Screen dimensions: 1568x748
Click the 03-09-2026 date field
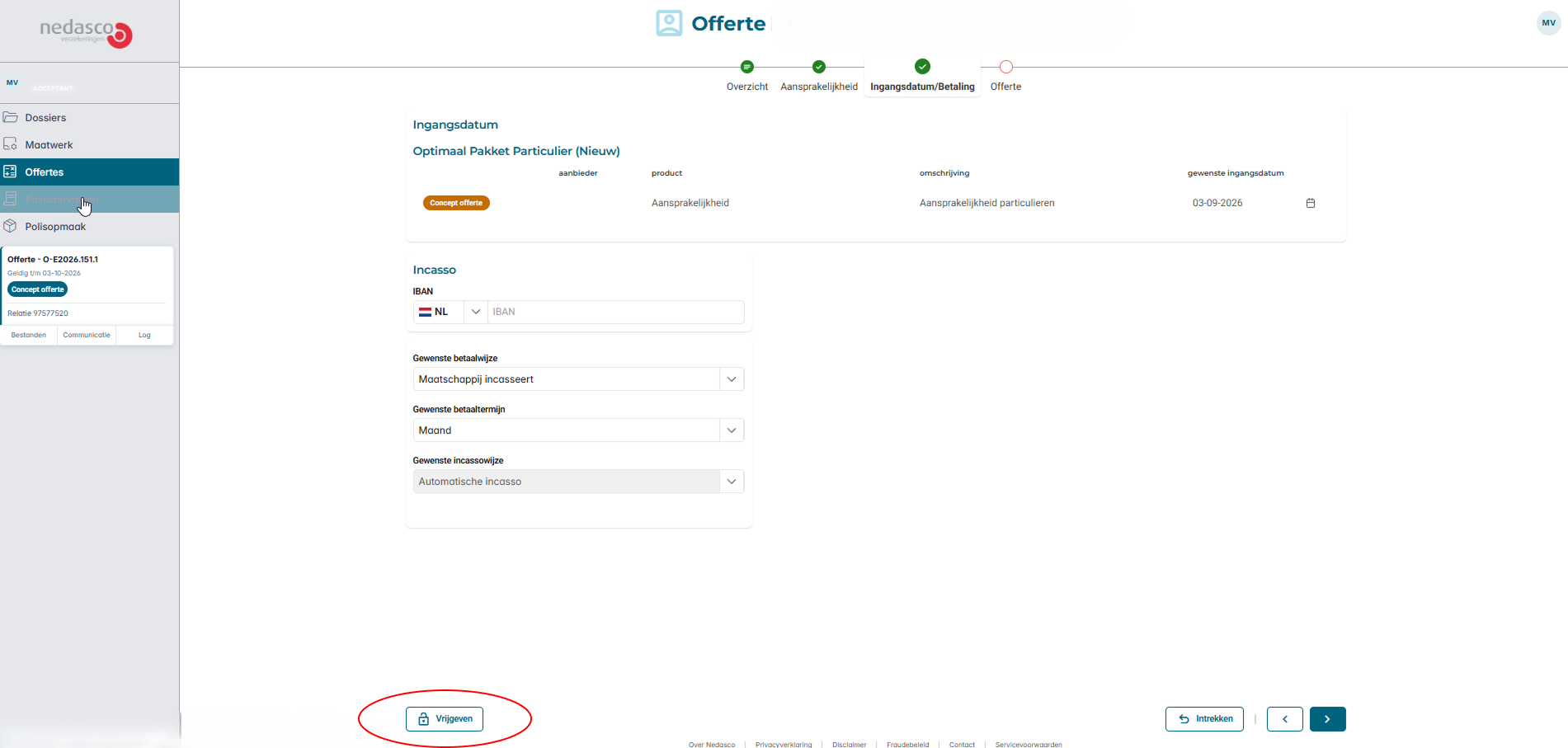point(1217,203)
